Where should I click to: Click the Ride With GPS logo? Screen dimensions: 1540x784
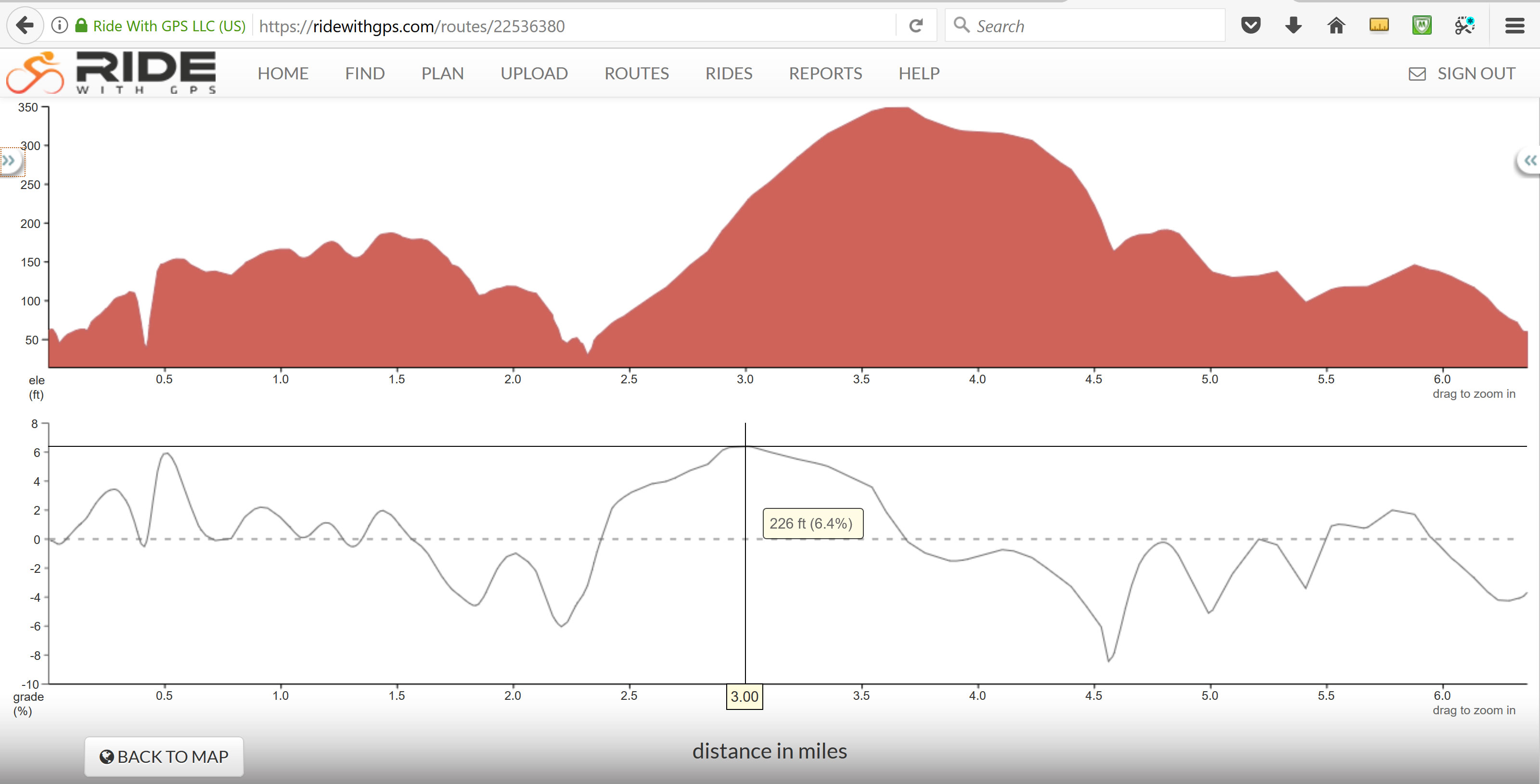point(111,73)
